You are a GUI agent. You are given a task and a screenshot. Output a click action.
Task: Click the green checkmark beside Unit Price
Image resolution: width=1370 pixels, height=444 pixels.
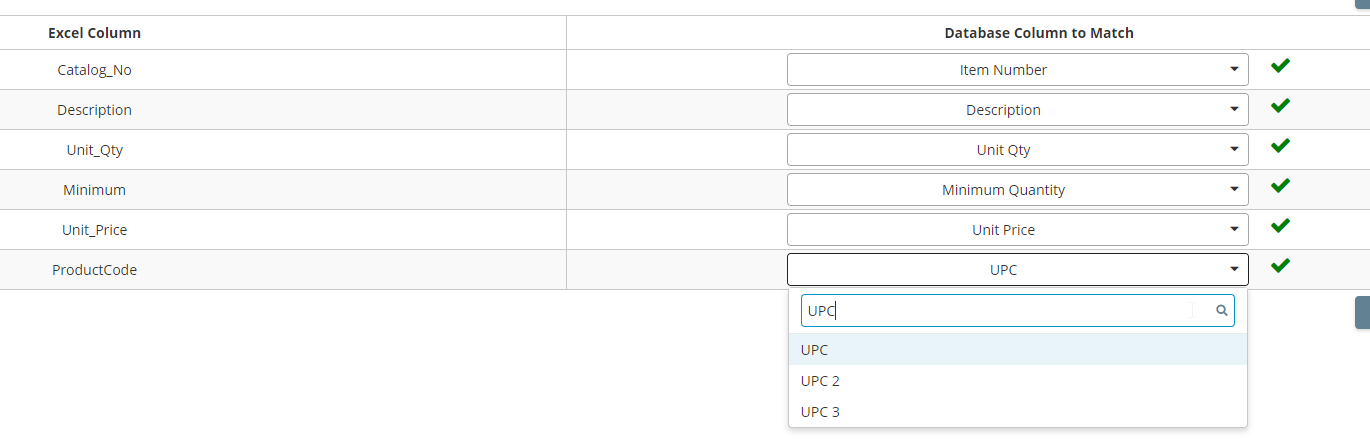click(x=1280, y=226)
